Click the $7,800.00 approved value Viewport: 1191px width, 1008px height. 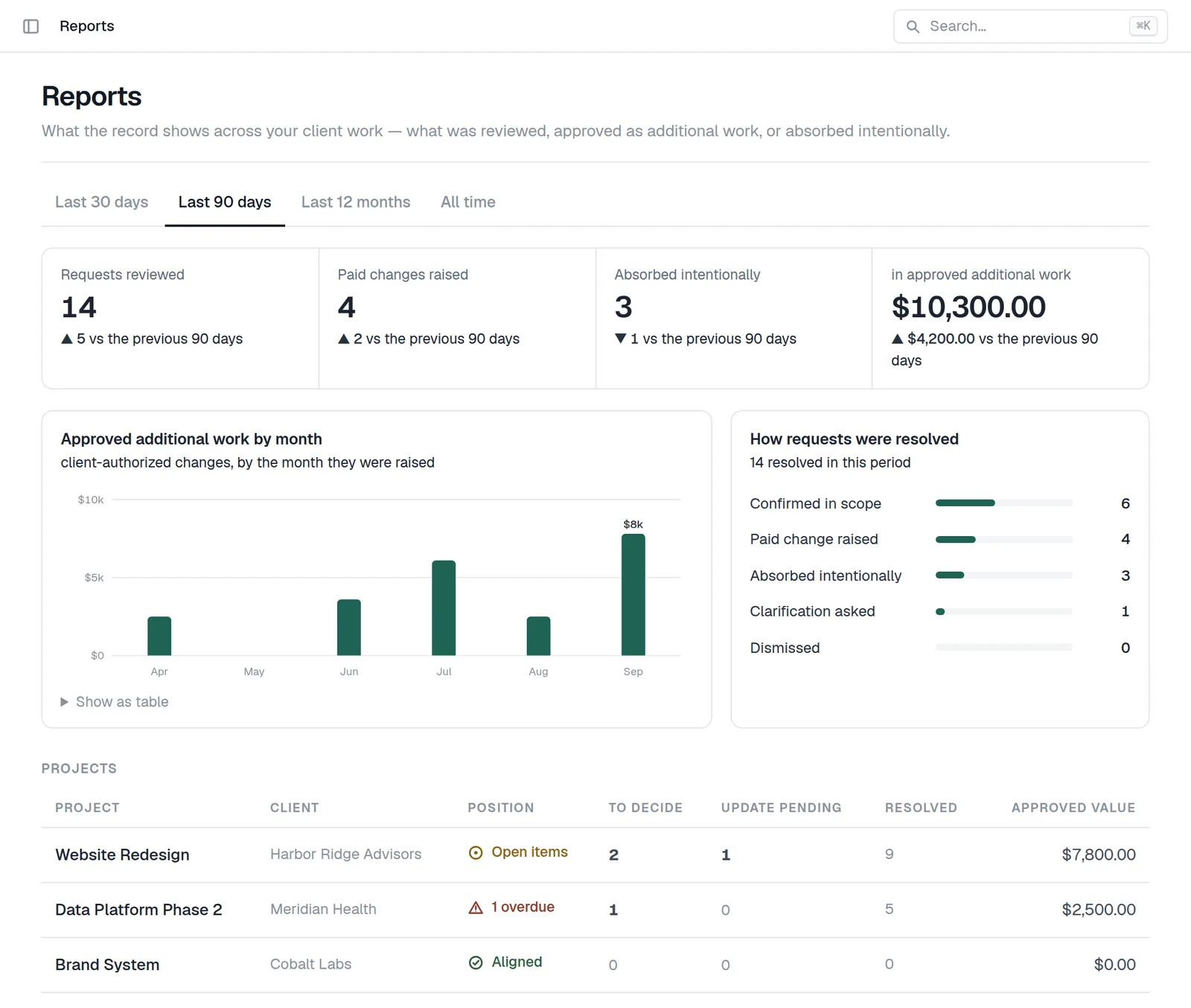point(1099,855)
